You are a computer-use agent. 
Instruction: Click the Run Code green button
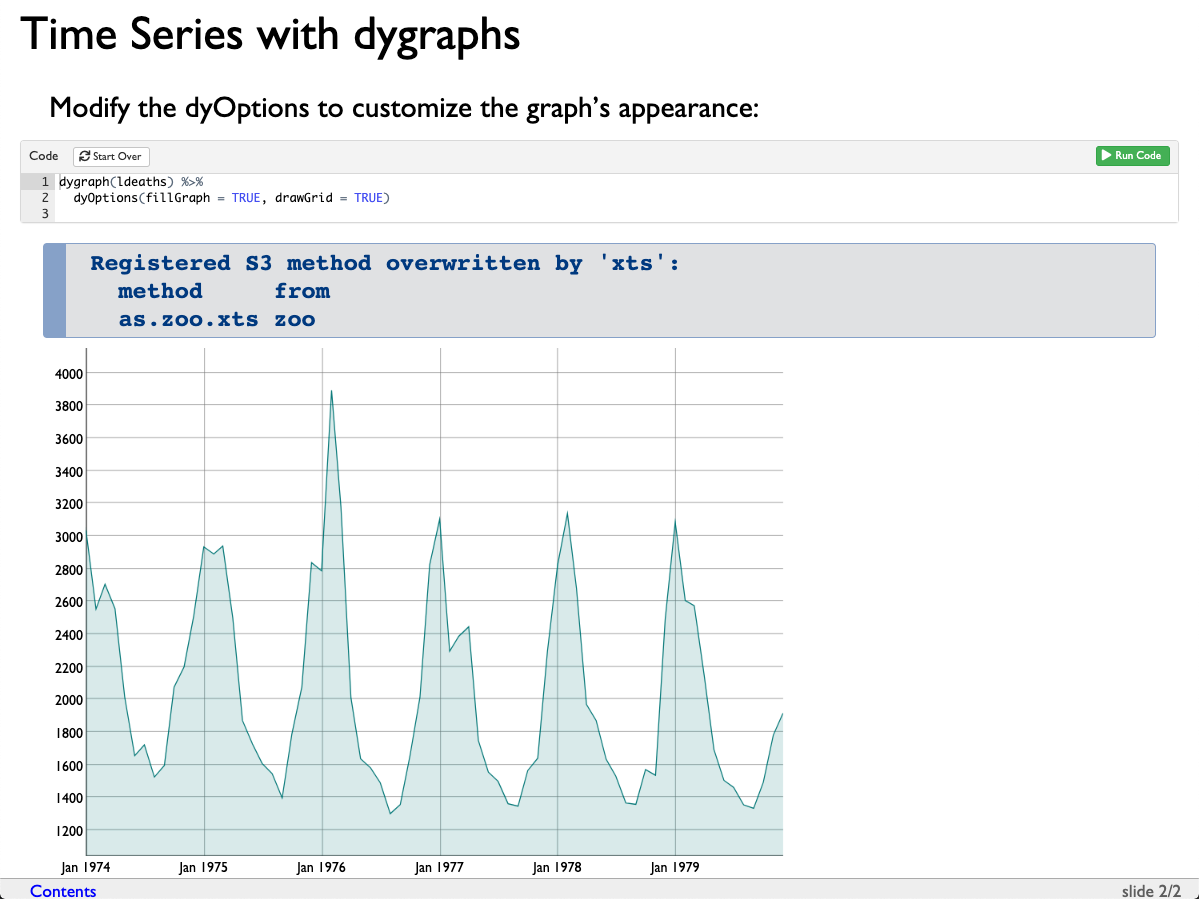pyautogui.click(x=1133, y=156)
